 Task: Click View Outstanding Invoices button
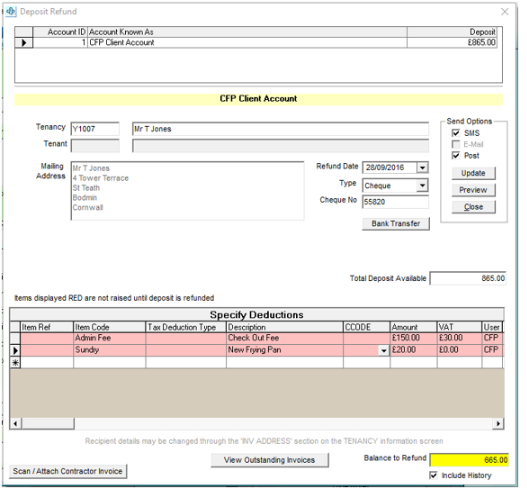coord(270,460)
